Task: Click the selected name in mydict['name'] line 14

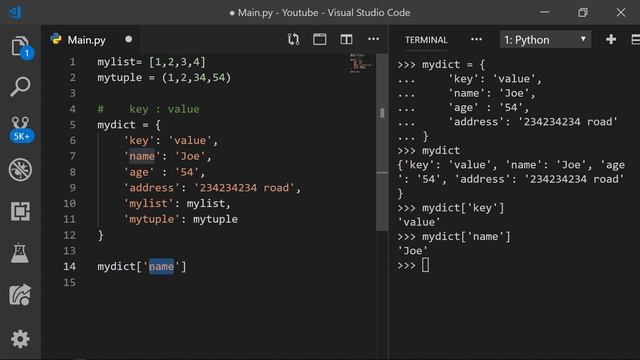Action: point(161,267)
